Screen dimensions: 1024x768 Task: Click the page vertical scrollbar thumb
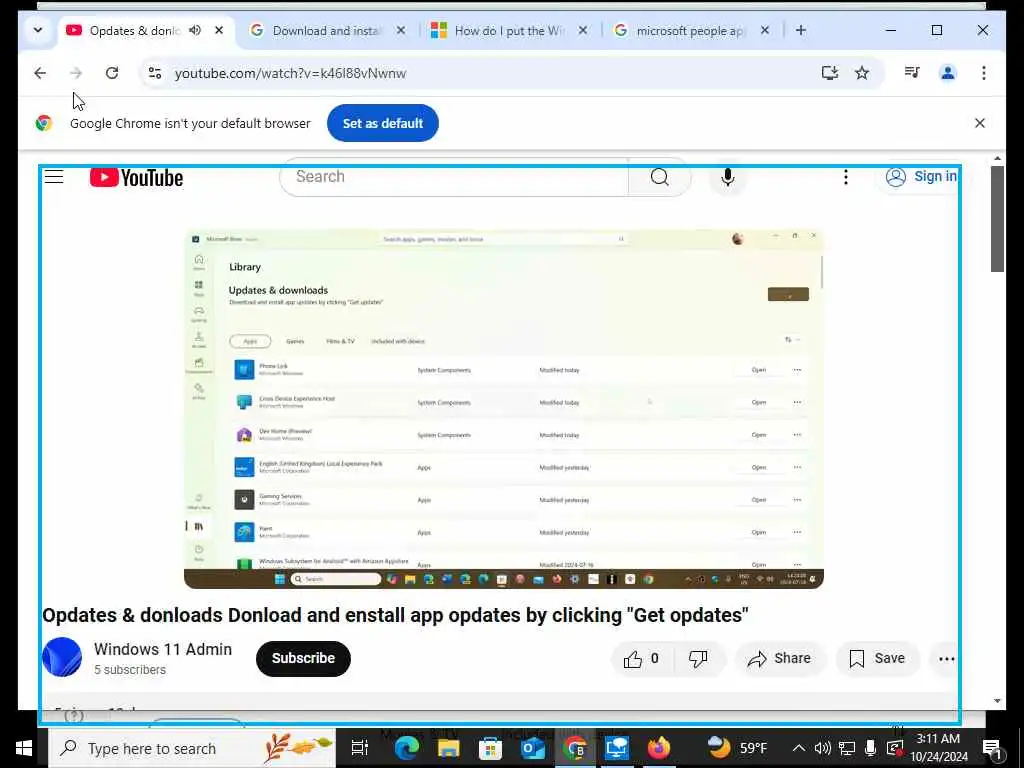pyautogui.click(x=997, y=219)
